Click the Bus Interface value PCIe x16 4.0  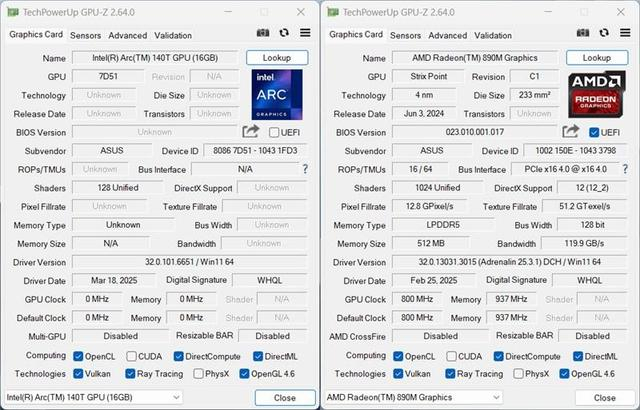tap(566, 169)
